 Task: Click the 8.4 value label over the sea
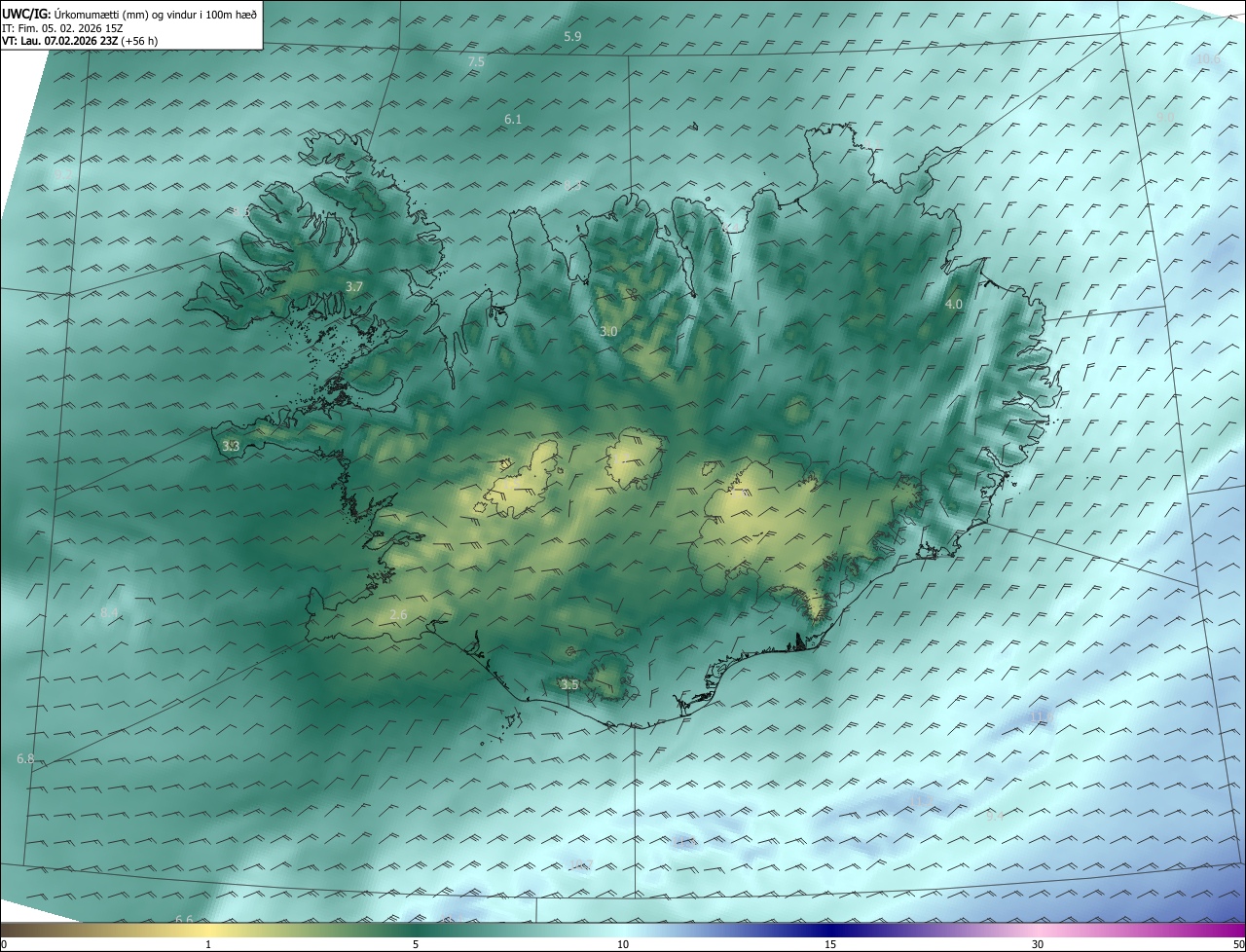(110, 612)
